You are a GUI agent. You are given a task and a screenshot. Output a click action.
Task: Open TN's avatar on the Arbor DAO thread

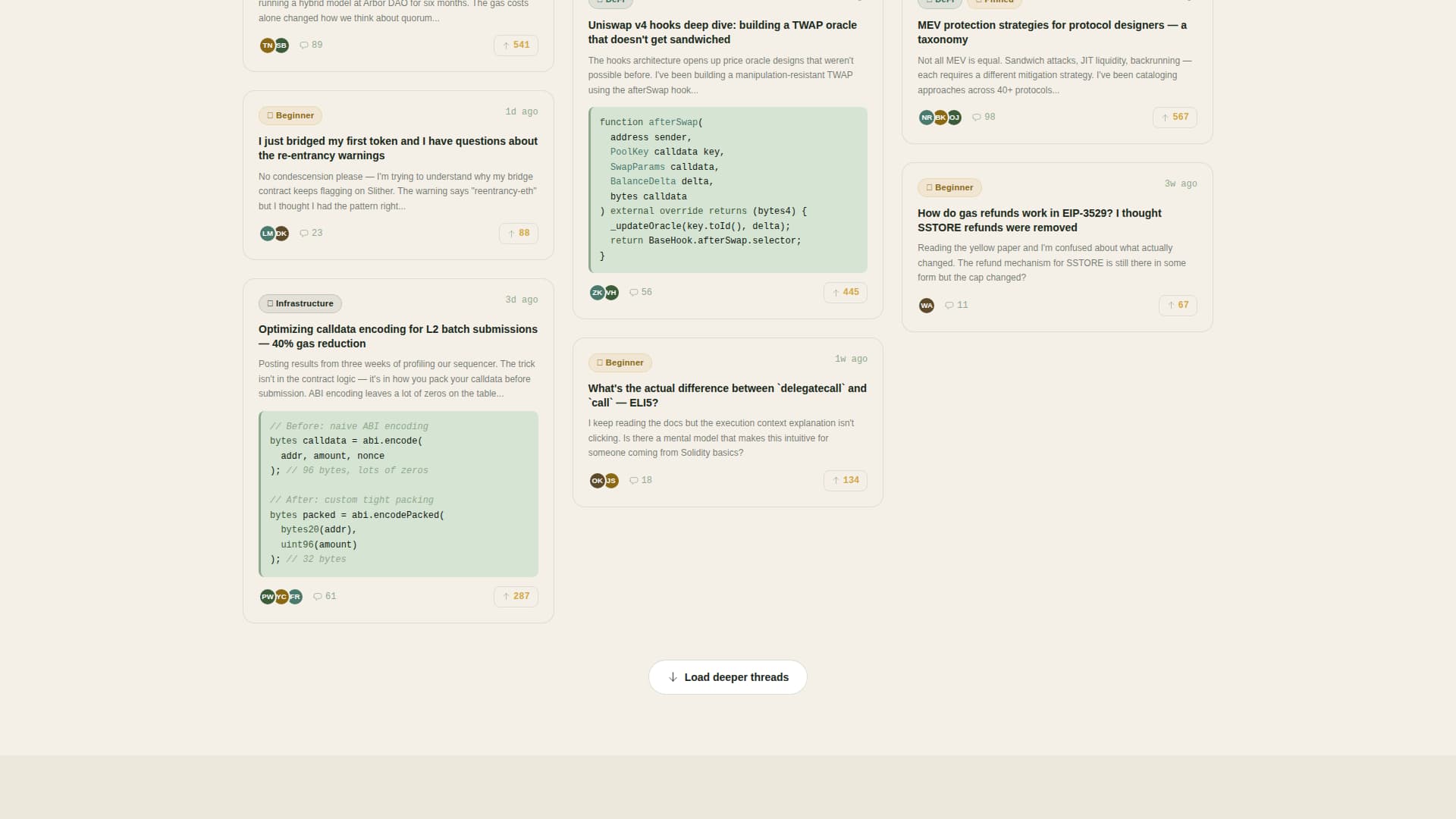[267, 45]
